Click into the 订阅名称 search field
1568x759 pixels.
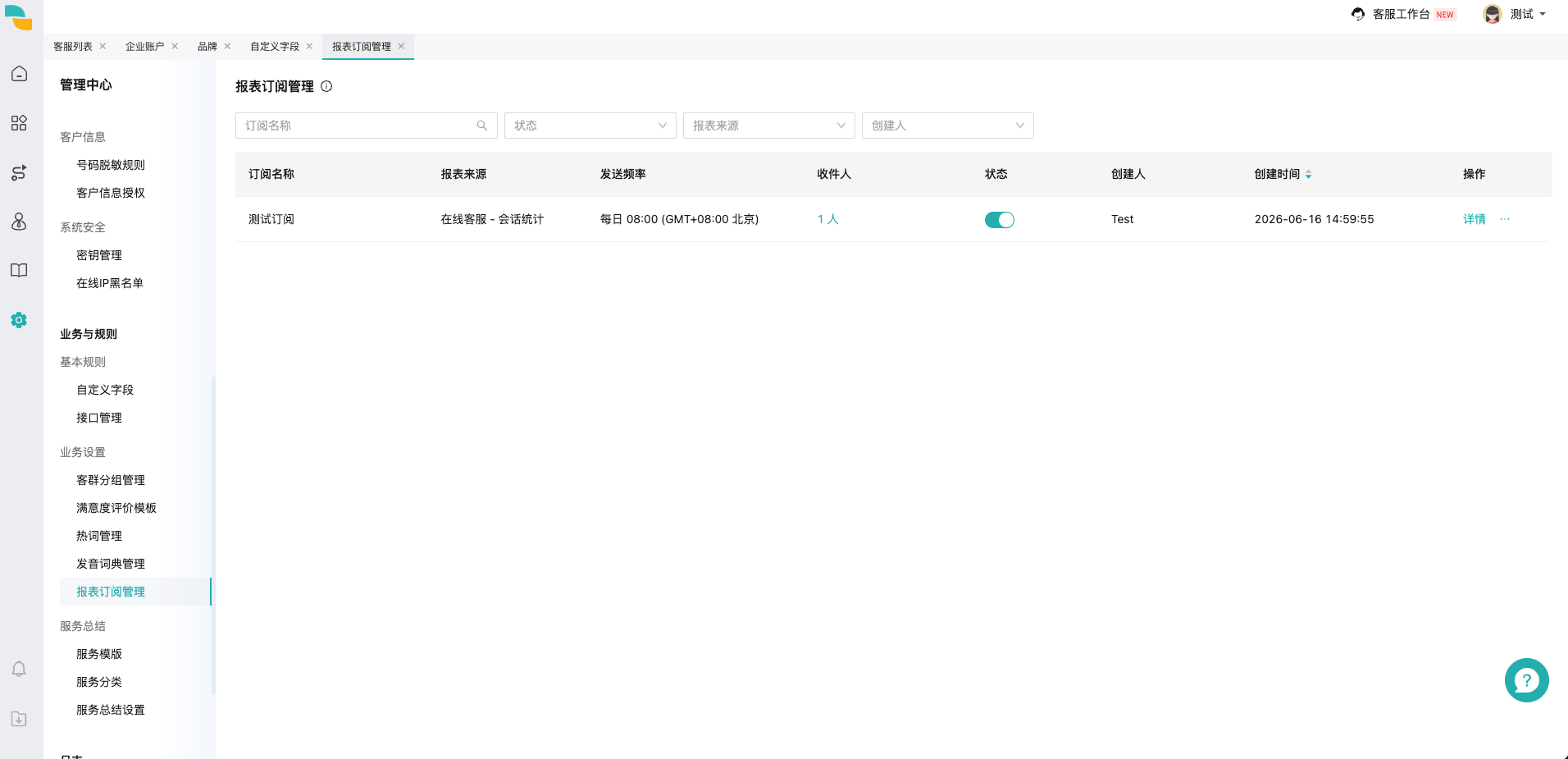click(x=367, y=126)
